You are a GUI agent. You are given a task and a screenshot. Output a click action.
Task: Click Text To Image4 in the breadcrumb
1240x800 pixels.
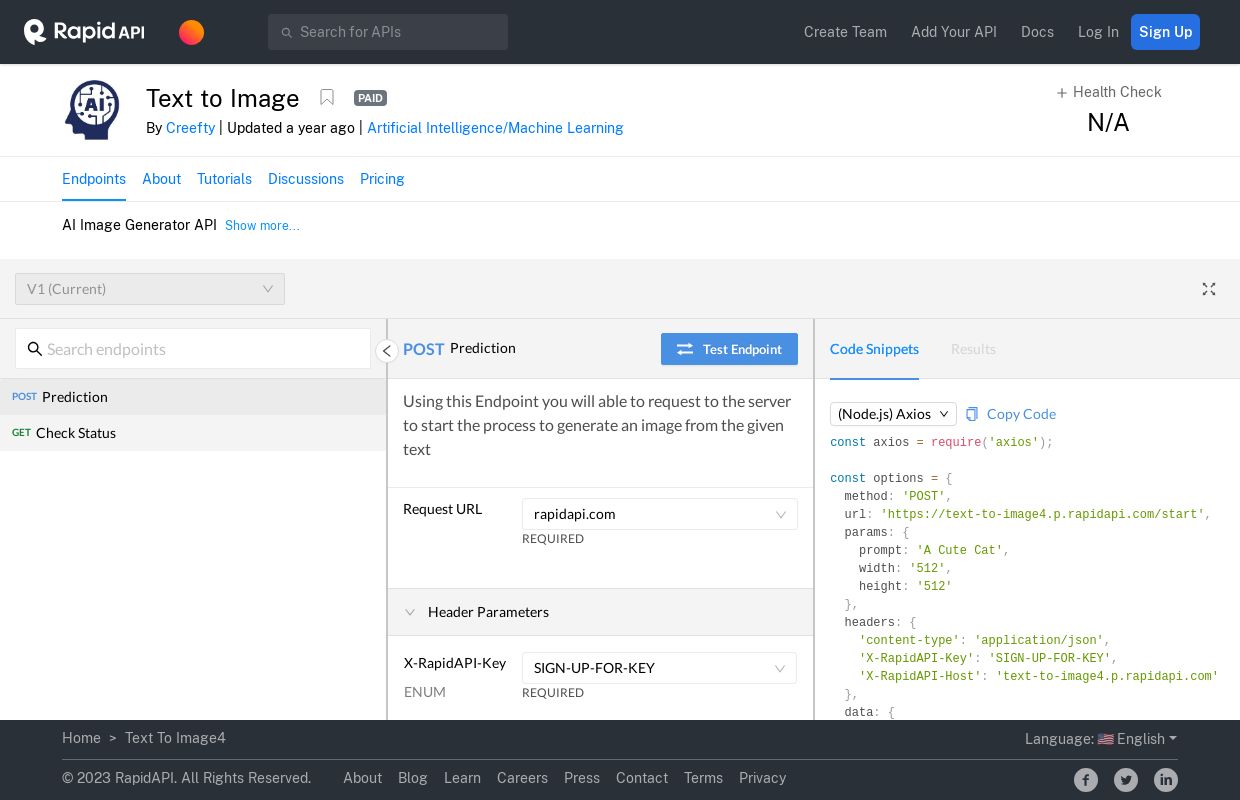tap(175, 738)
